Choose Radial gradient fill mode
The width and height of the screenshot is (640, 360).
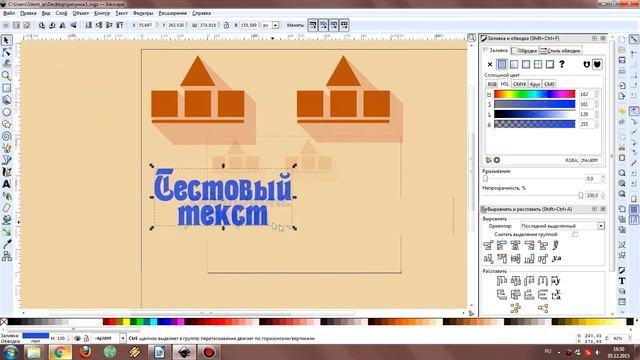(x=526, y=64)
